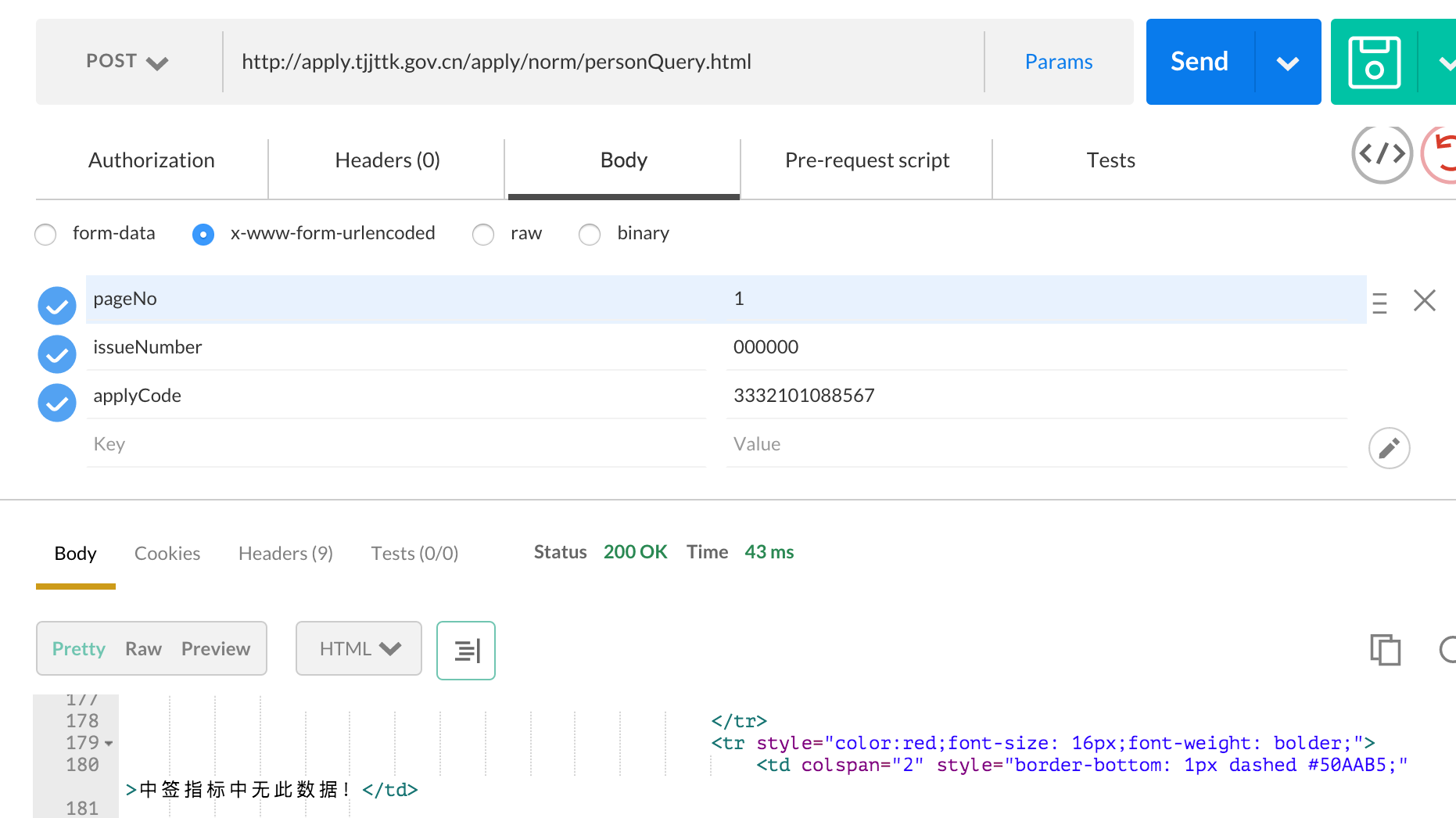1456x818 pixels.
Task: Switch to the Authorization tab
Action: tap(152, 160)
